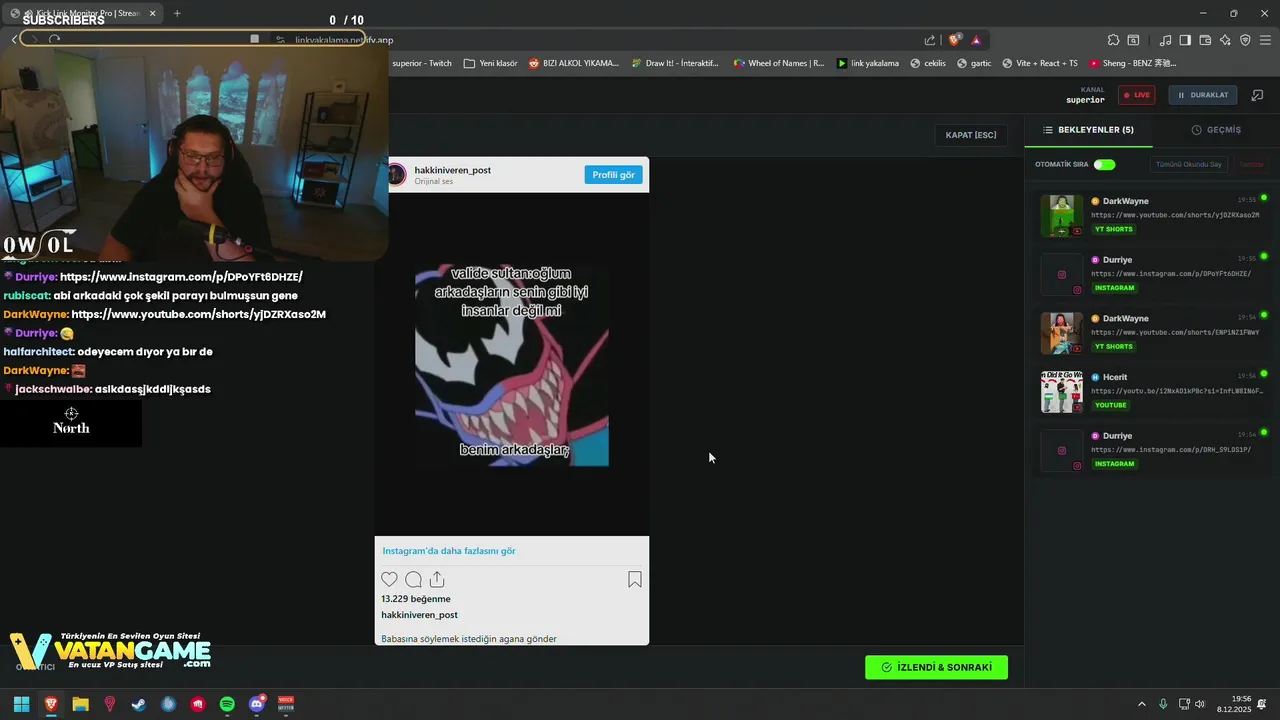Image resolution: width=1280 pixels, height=720 pixels.
Task: Click the hakkiniveren_post profile avatar
Action: click(x=397, y=174)
